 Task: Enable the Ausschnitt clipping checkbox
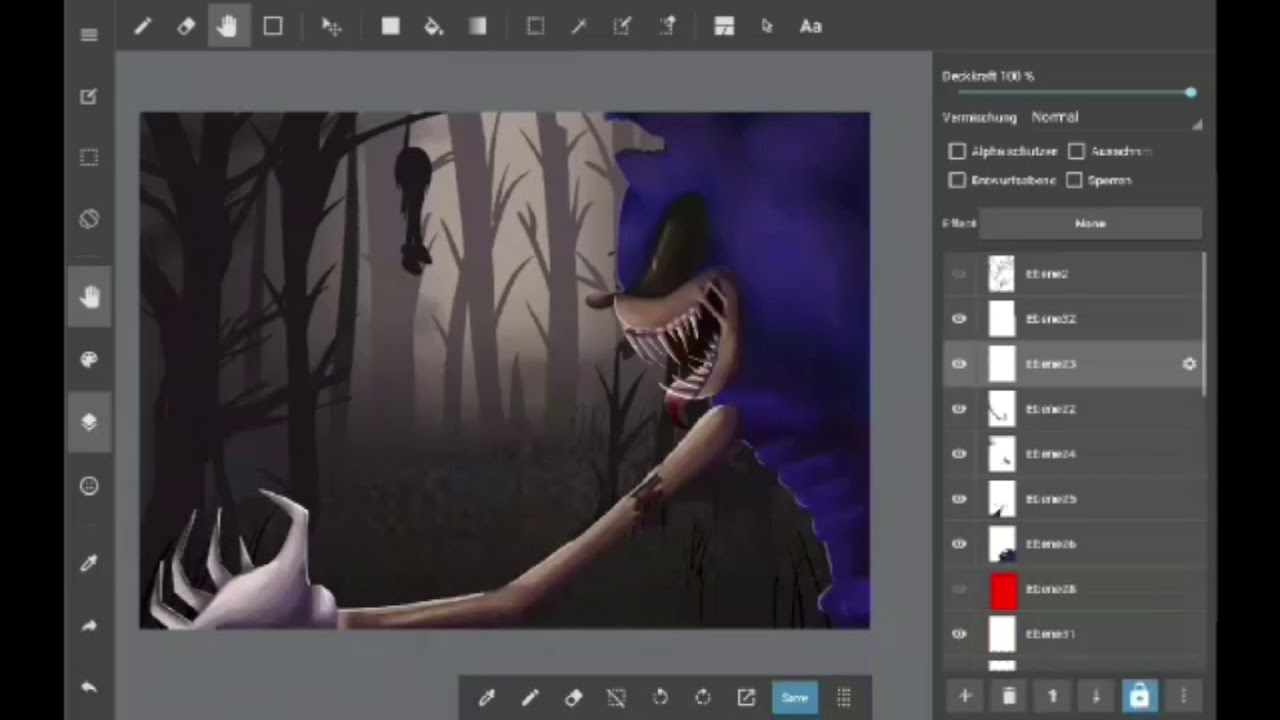click(1076, 151)
